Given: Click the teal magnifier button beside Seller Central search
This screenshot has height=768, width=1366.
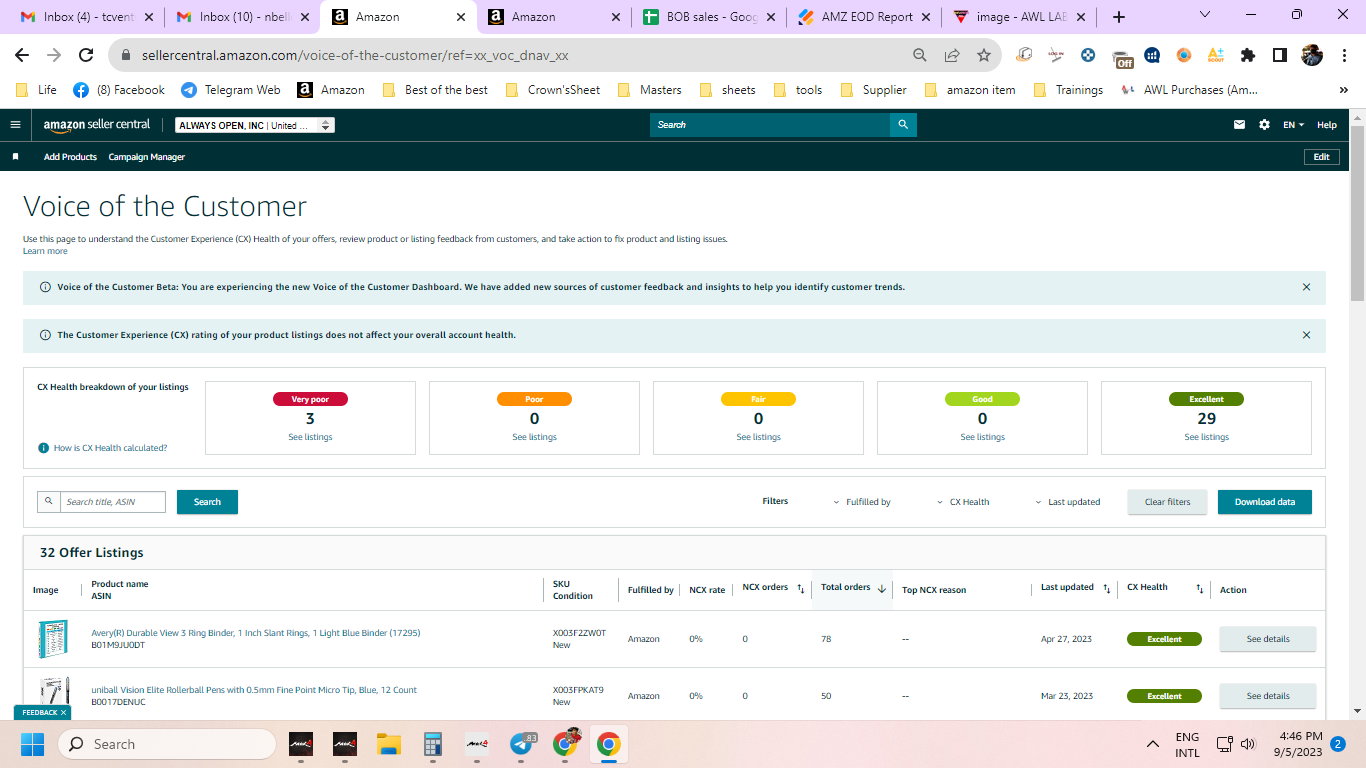Looking at the screenshot, I should [903, 125].
